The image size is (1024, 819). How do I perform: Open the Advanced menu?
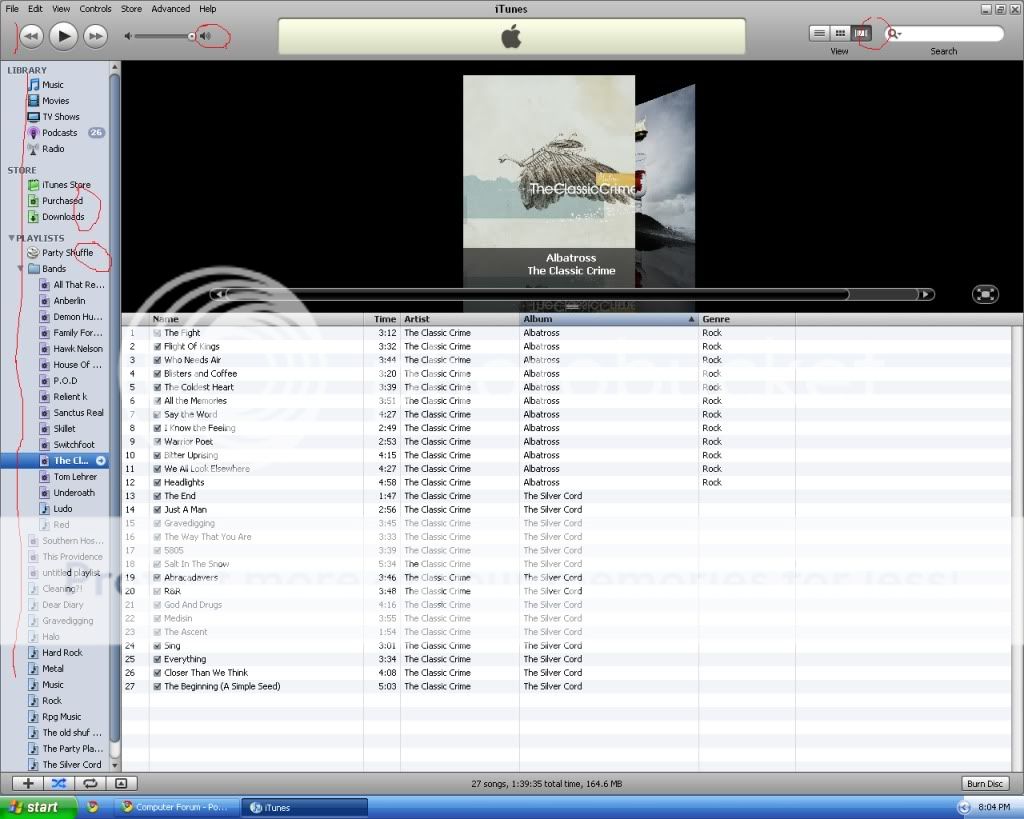[170, 8]
